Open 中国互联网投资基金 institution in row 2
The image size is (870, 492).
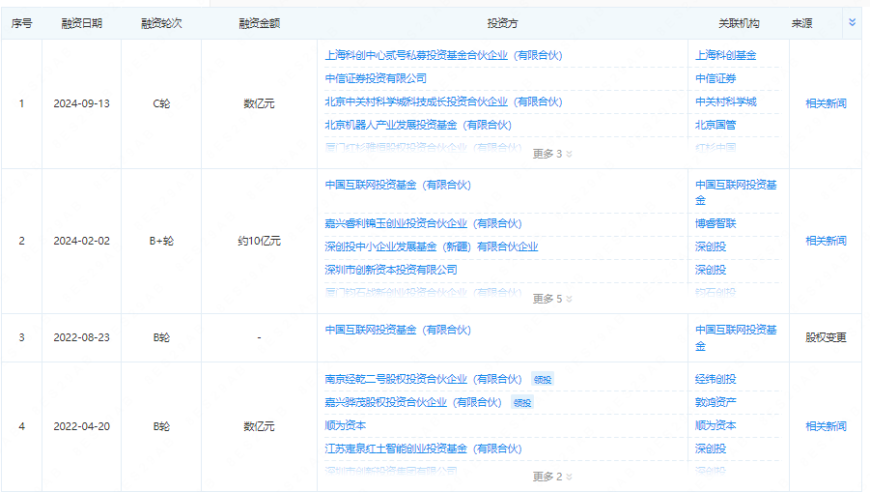tap(736, 192)
